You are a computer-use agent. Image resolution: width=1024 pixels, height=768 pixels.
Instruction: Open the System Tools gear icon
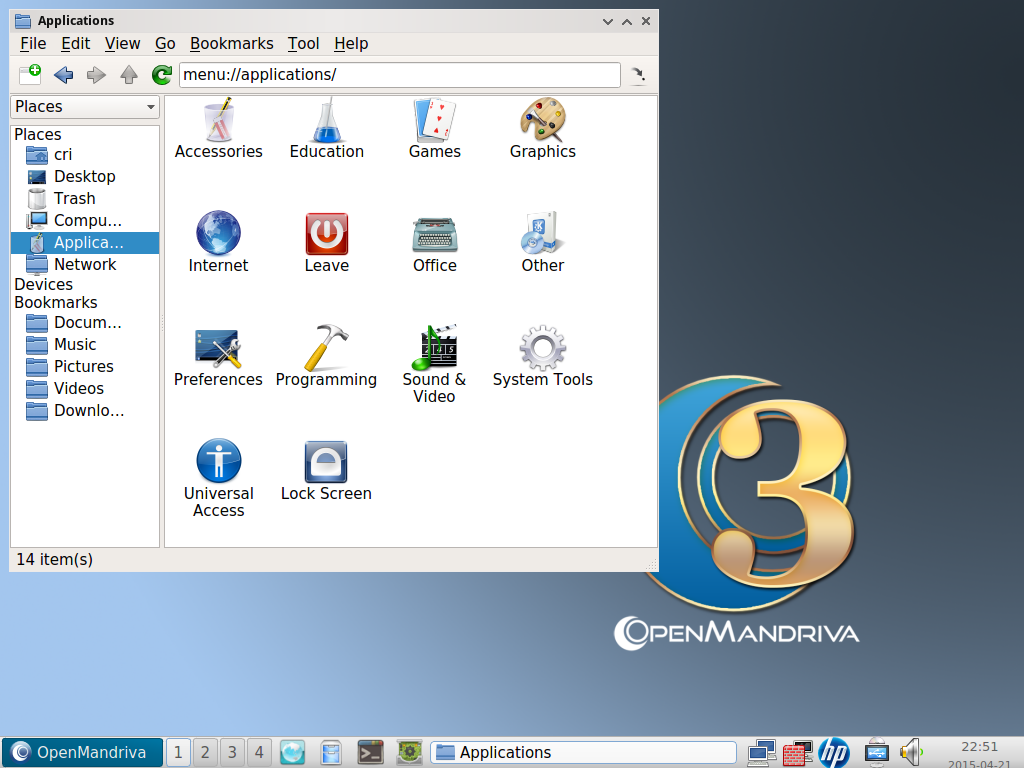pos(542,349)
